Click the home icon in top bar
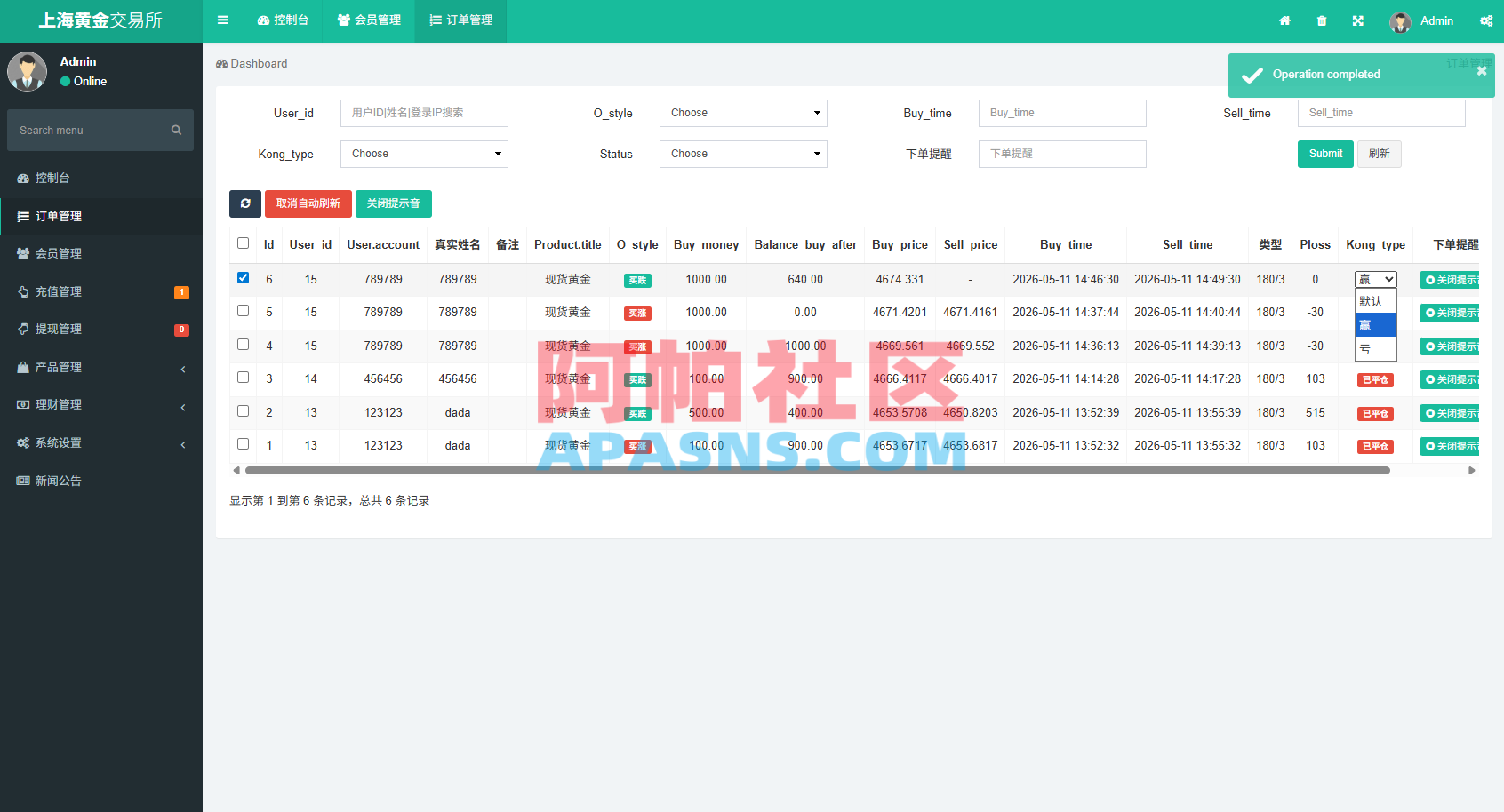The height and width of the screenshot is (812, 1504). tap(1284, 20)
